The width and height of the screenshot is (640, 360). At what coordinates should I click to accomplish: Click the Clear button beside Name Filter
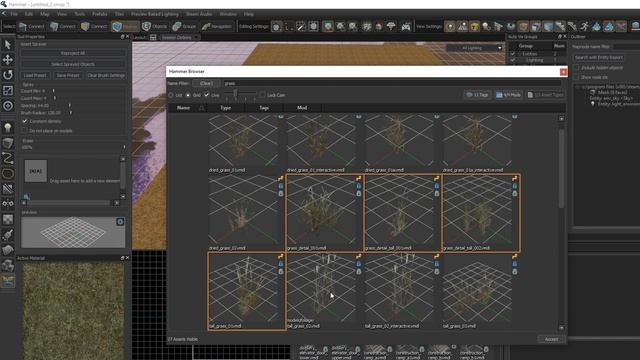[x=206, y=83]
